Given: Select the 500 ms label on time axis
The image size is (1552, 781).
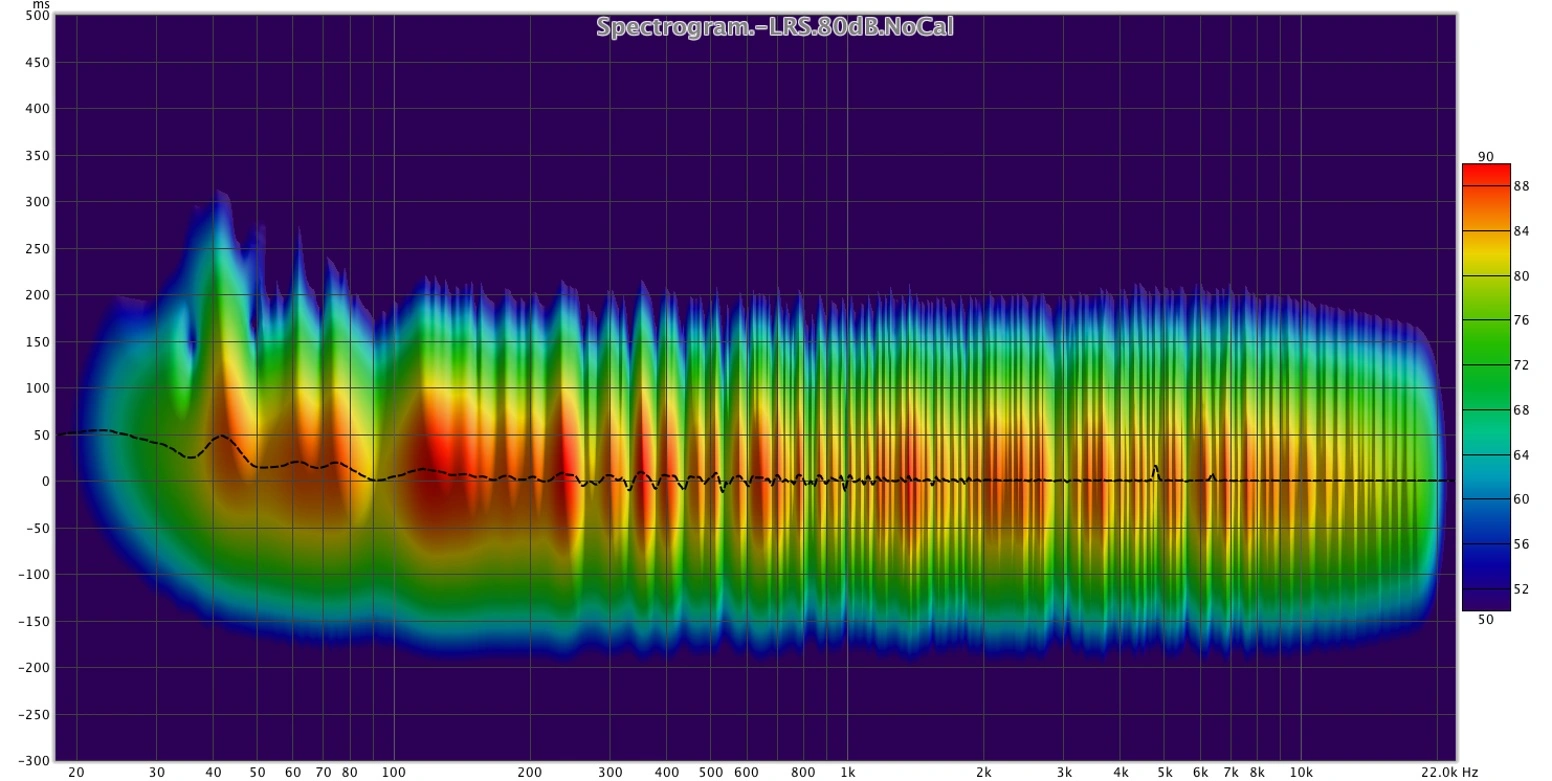Looking at the screenshot, I should point(38,16).
